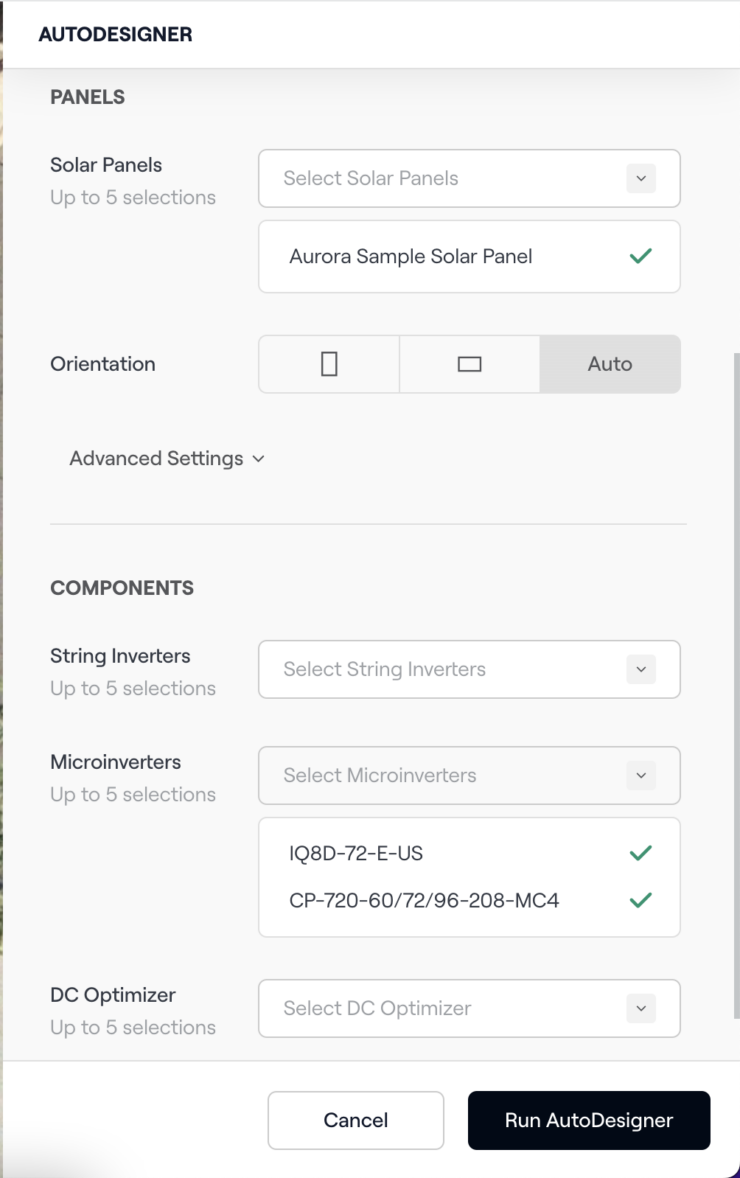740x1178 pixels.
Task: Click the Microinverters chevron icon
Action: [640, 775]
